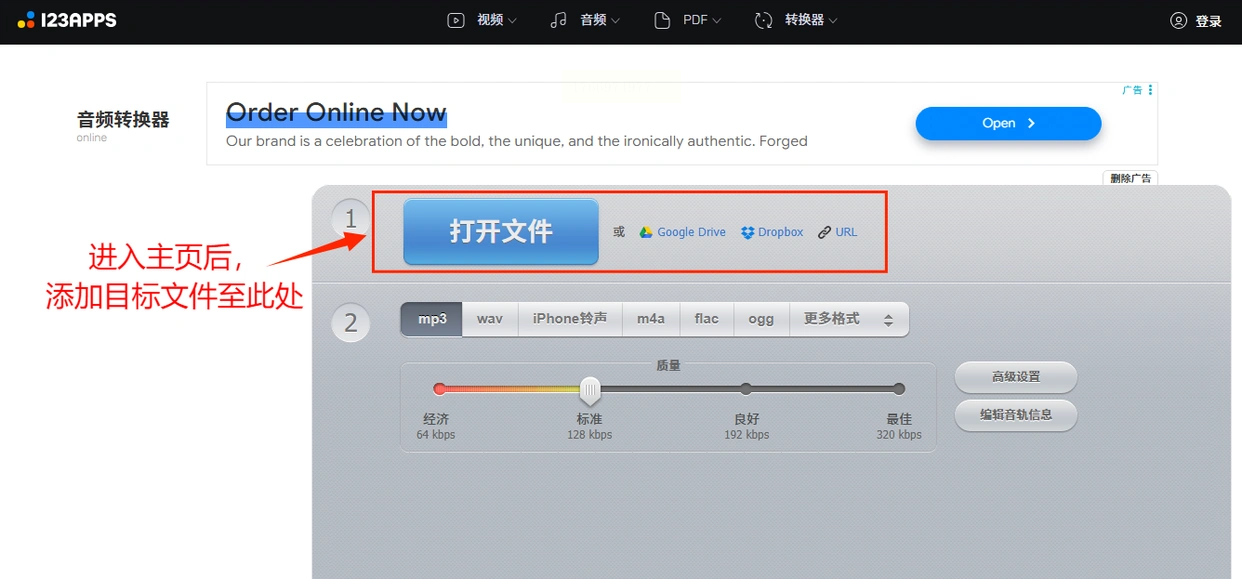Click the PDF document icon in navbar
The width and height of the screenshot is (1242, 579).
pyautogui.click(x=662, y=20)
